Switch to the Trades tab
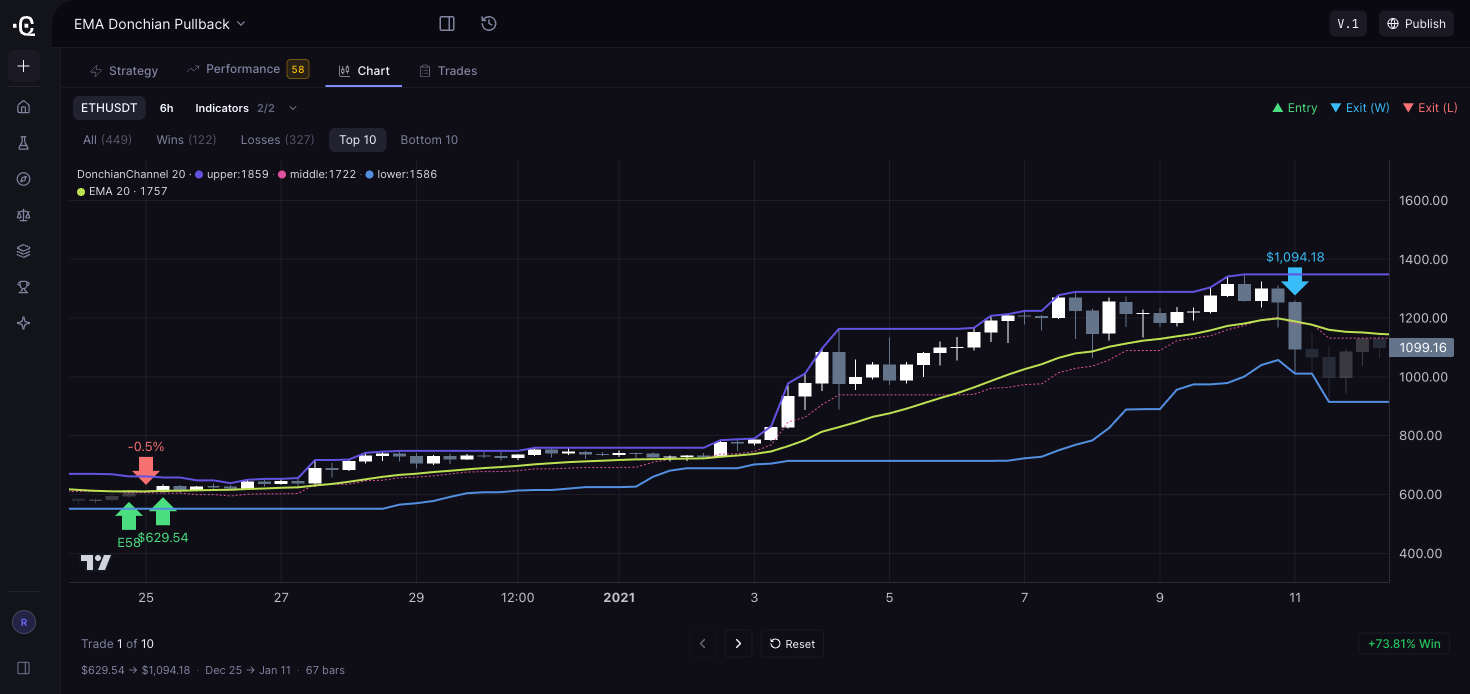This screenshot has width=1470, height=694. [x=448, y=70]
